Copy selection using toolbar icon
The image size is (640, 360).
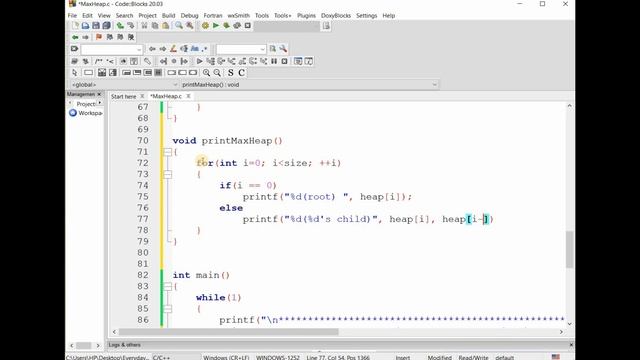[x=155, y=26]
